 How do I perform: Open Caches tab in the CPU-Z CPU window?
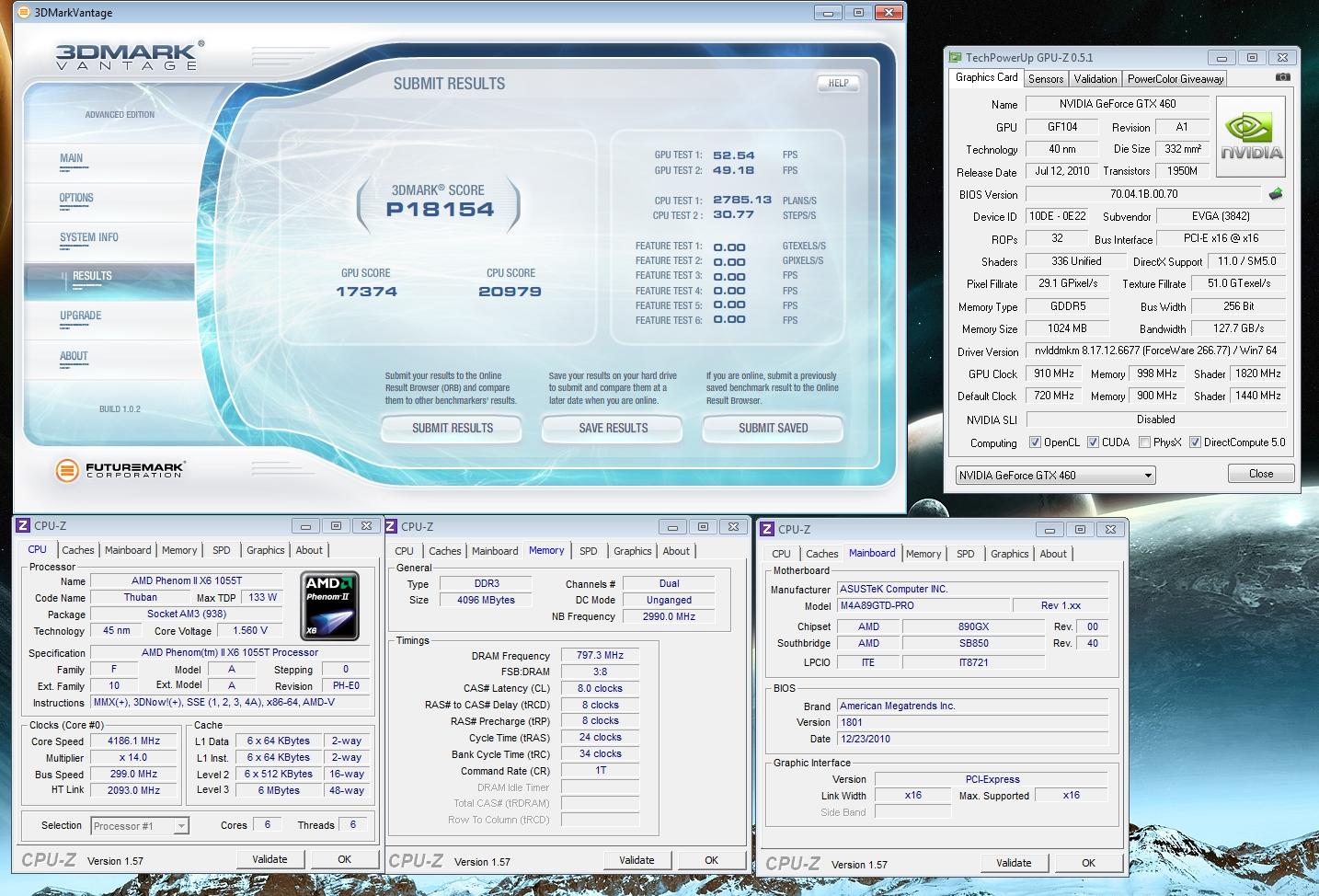pos(78,550)
